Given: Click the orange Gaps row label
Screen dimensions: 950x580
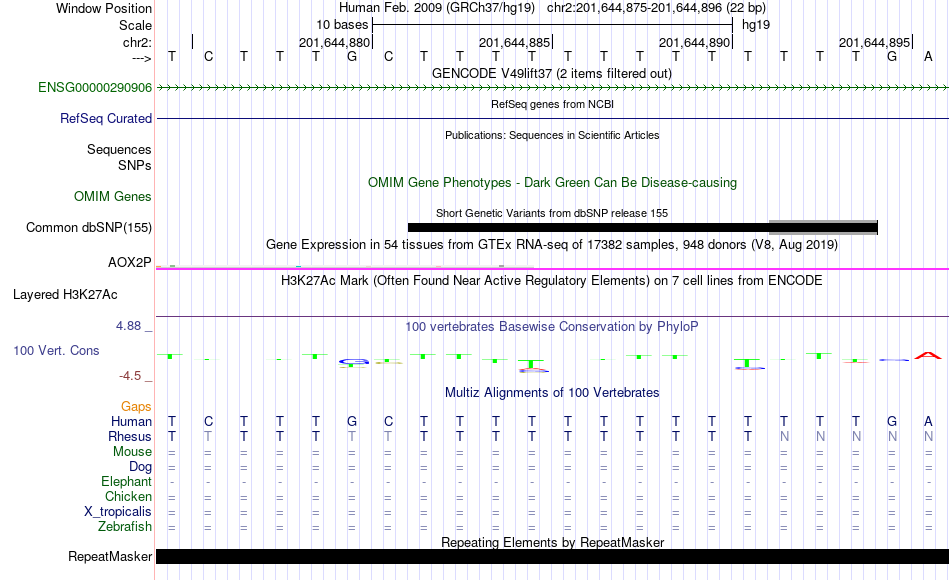Looking at the screenshot, I should coord(136,407).
